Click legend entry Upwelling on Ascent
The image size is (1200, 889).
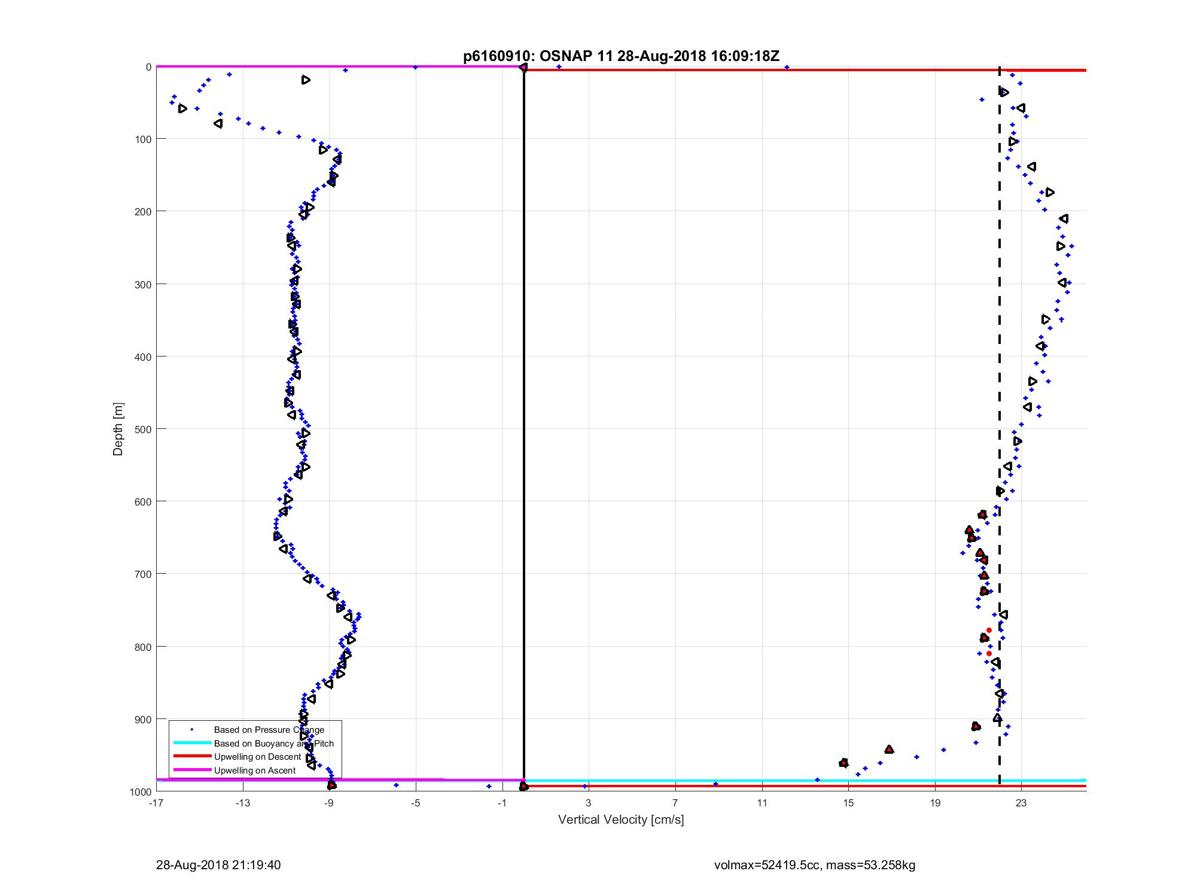258,771
